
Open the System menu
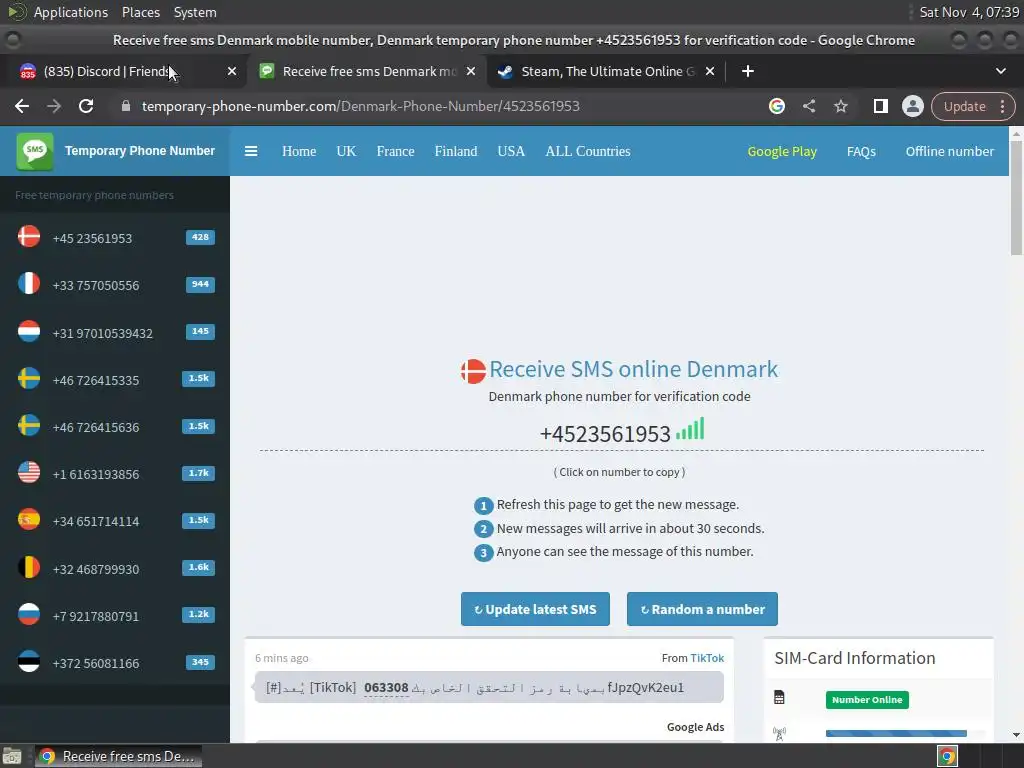[195, 12]
